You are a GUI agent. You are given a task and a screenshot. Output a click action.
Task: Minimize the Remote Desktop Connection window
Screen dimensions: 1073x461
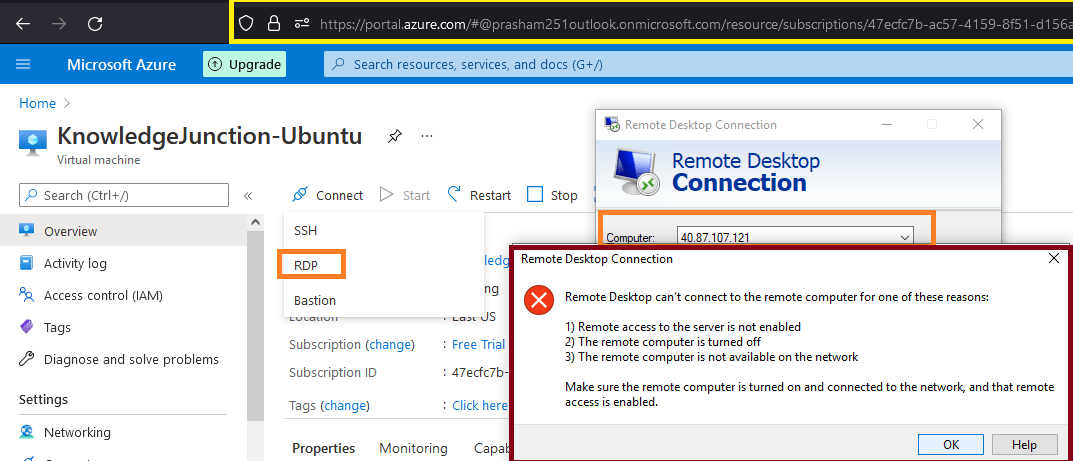coord(887,124)
